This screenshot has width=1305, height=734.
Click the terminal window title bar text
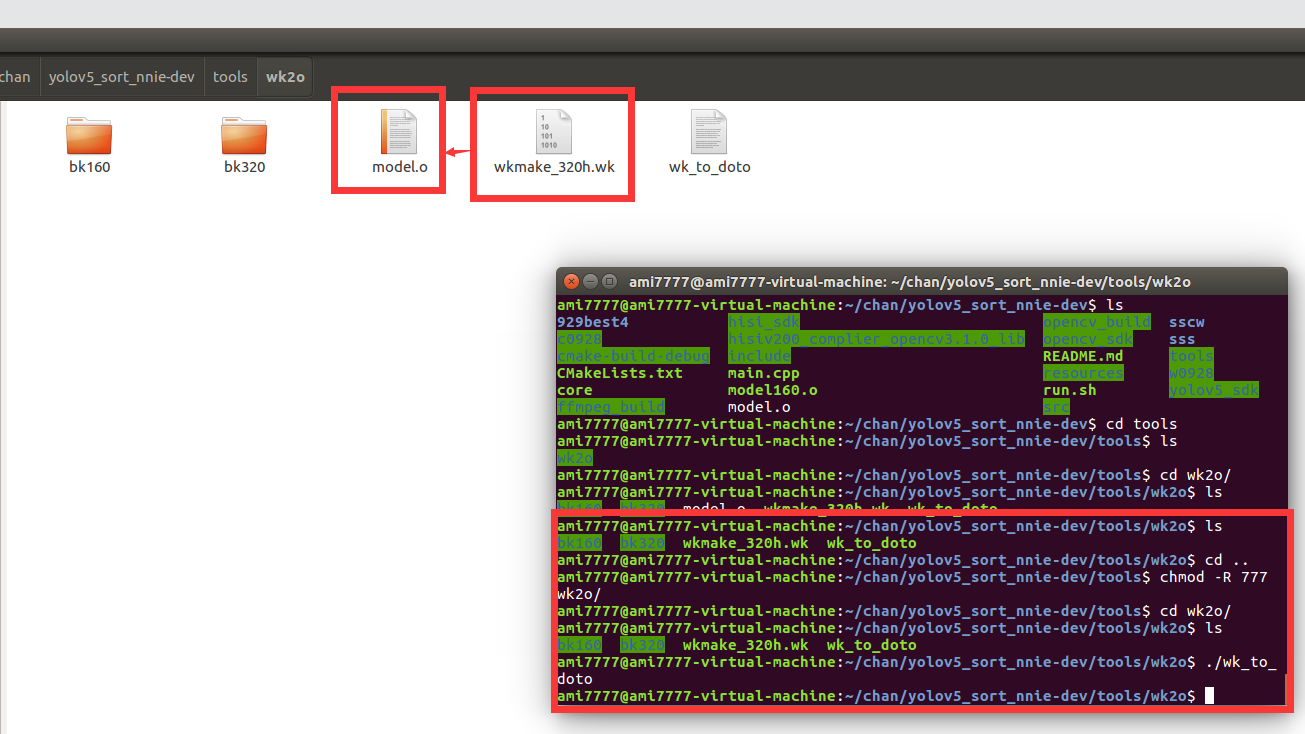(909, 282)
